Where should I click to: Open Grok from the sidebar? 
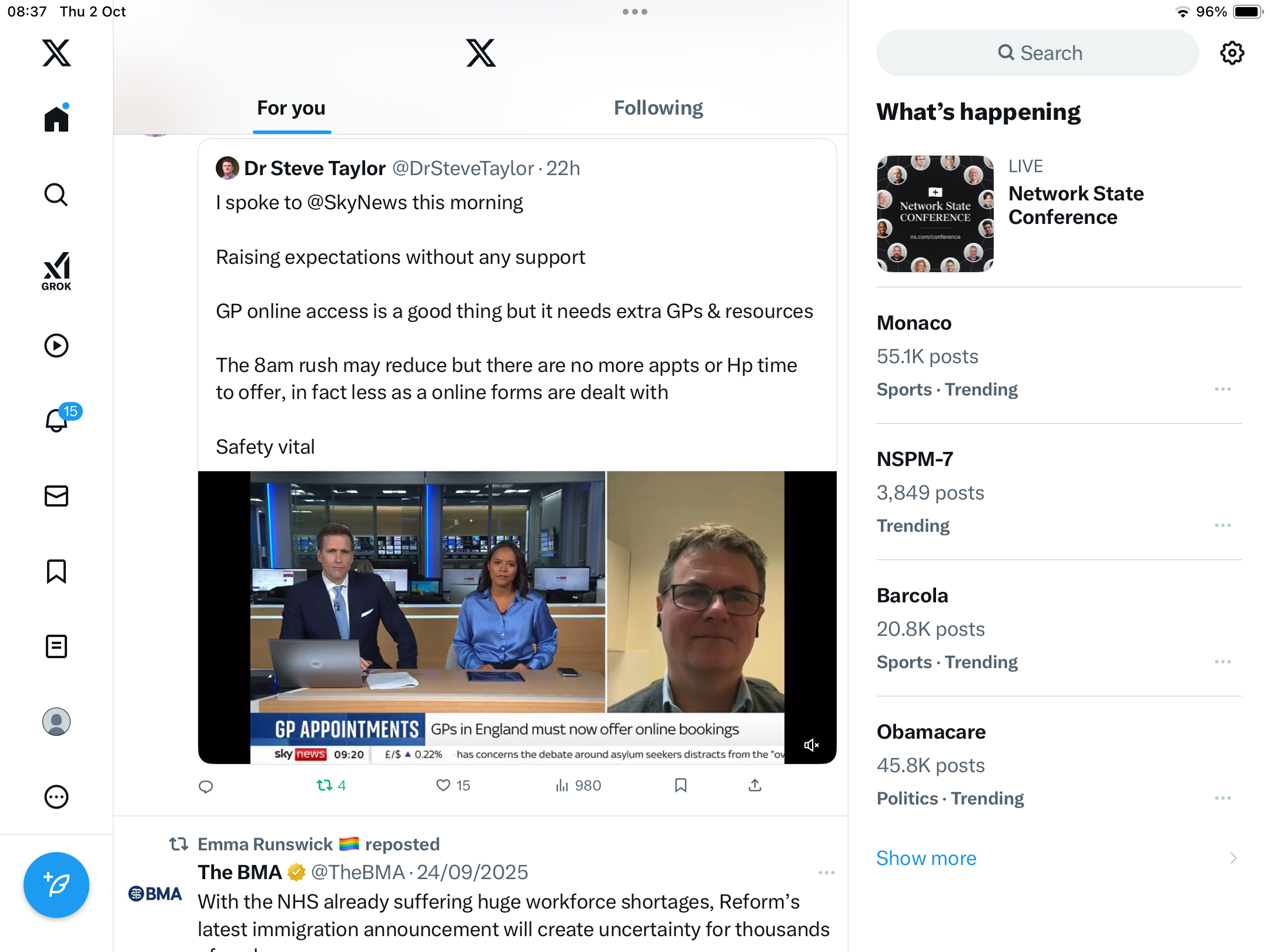[56, 271]
